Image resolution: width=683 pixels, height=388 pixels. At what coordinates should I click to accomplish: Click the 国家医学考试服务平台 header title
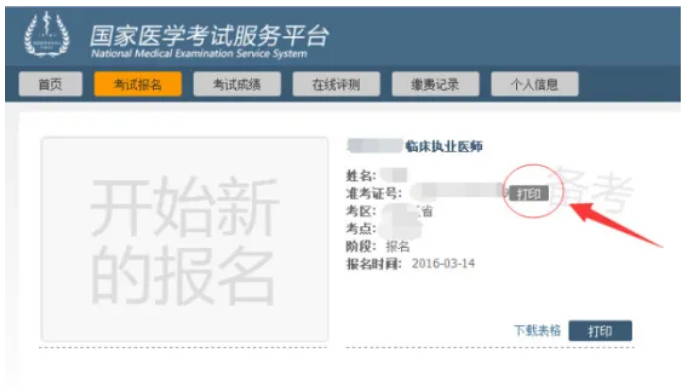coord(209,35)
